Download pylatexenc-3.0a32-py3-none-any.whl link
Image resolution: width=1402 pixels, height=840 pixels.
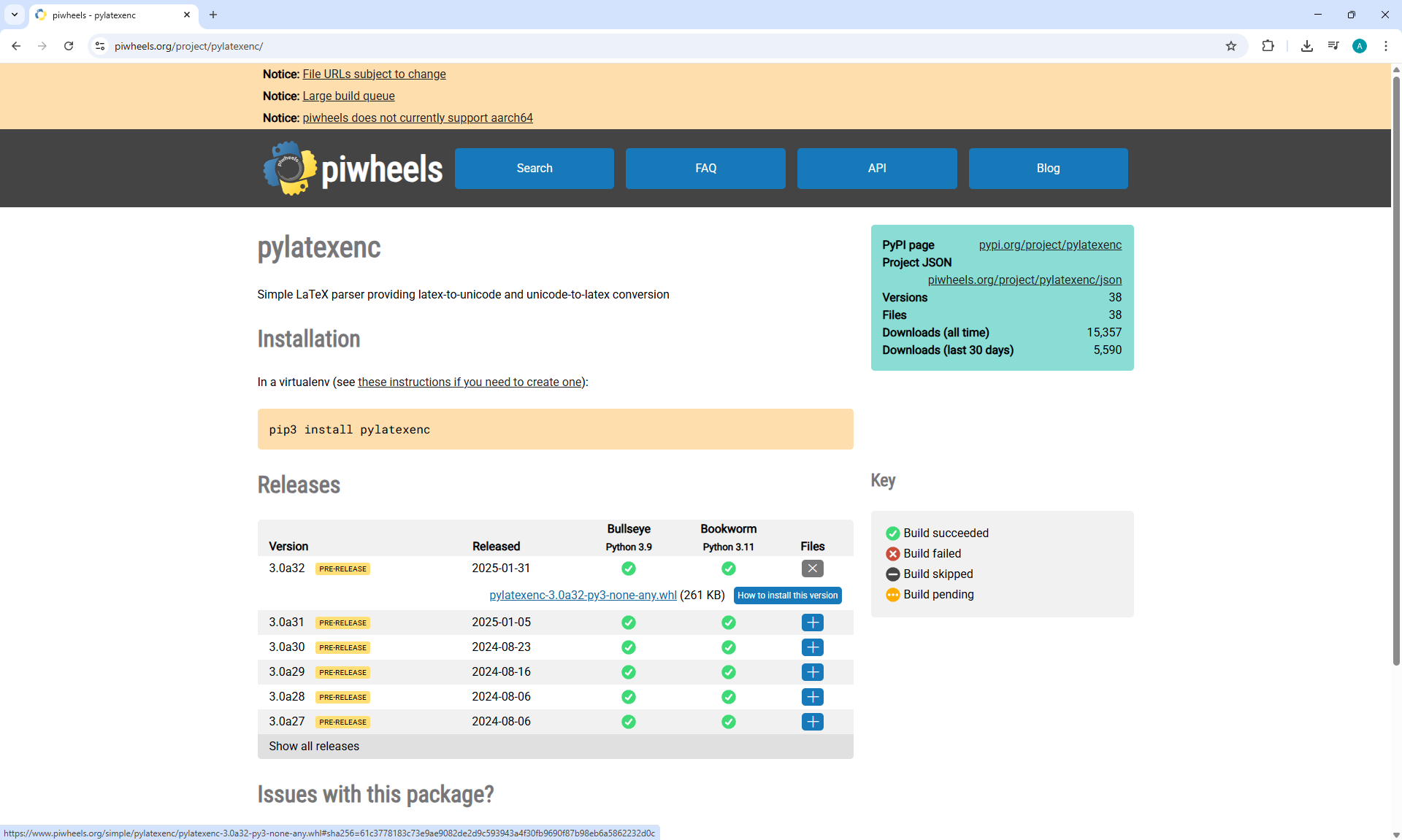click(583, 596)
